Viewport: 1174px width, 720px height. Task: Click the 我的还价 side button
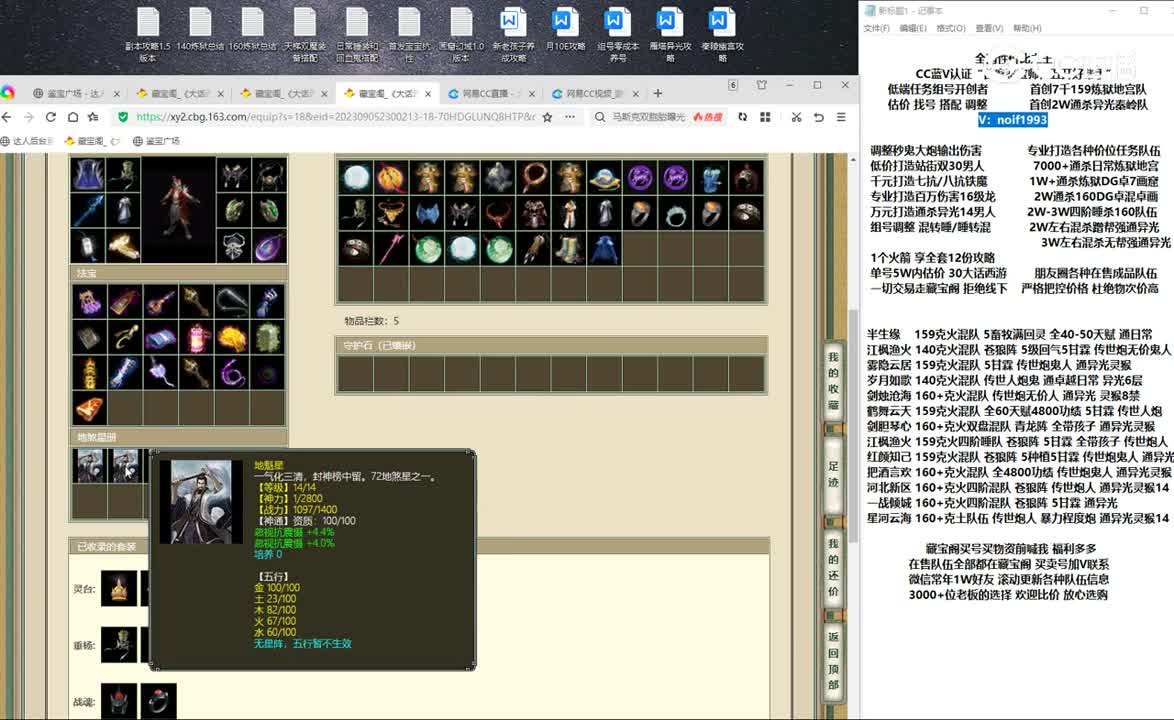coord(833,567)
